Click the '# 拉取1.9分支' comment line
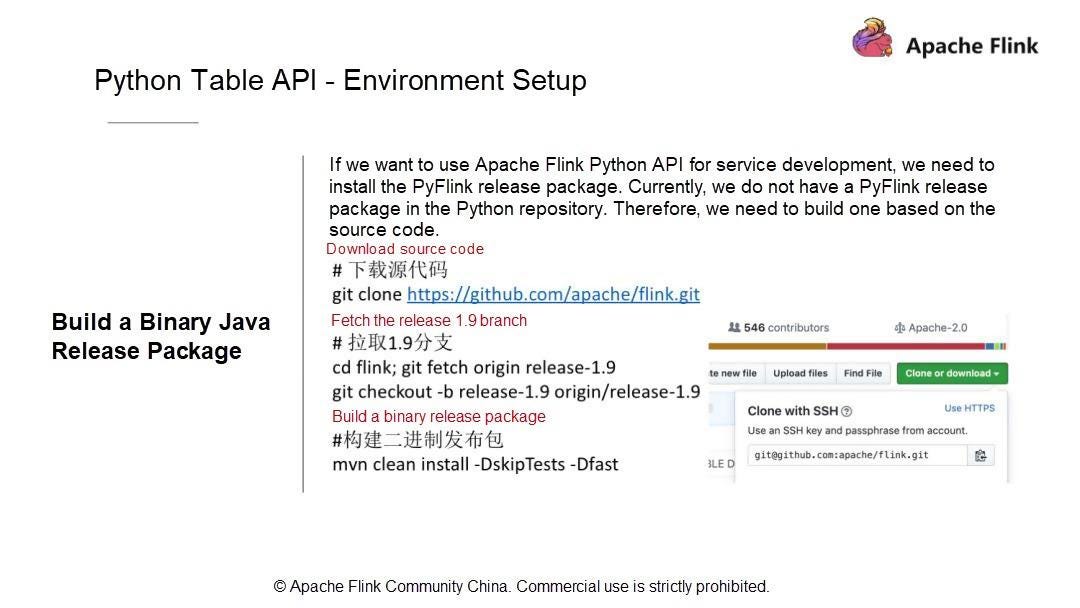Image resolution: width=1080 pixels, height=608 pixels. click(392, 343)
